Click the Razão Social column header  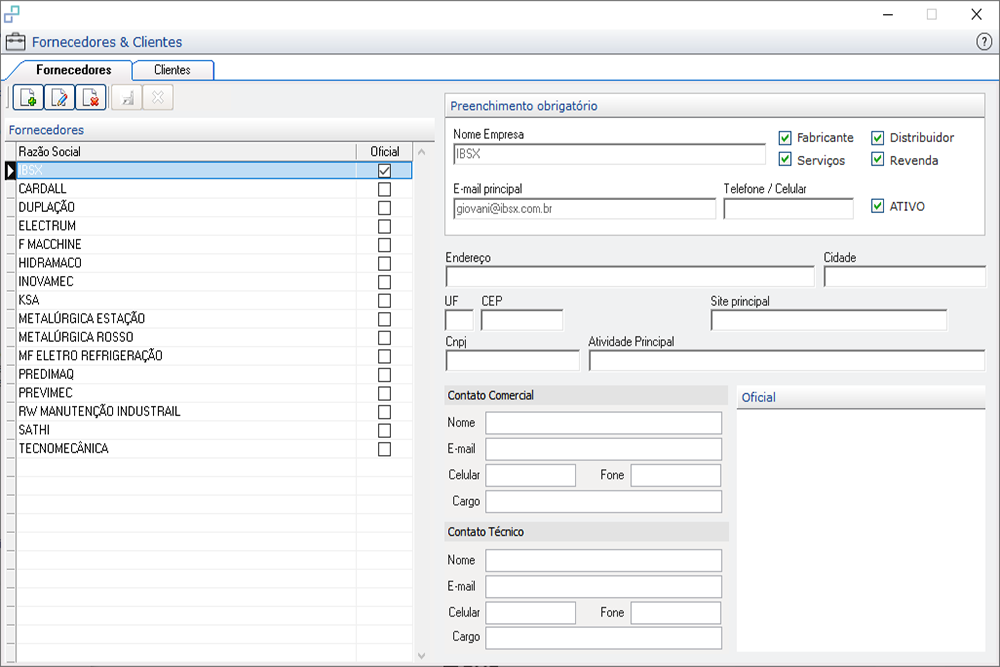[186, 152]
